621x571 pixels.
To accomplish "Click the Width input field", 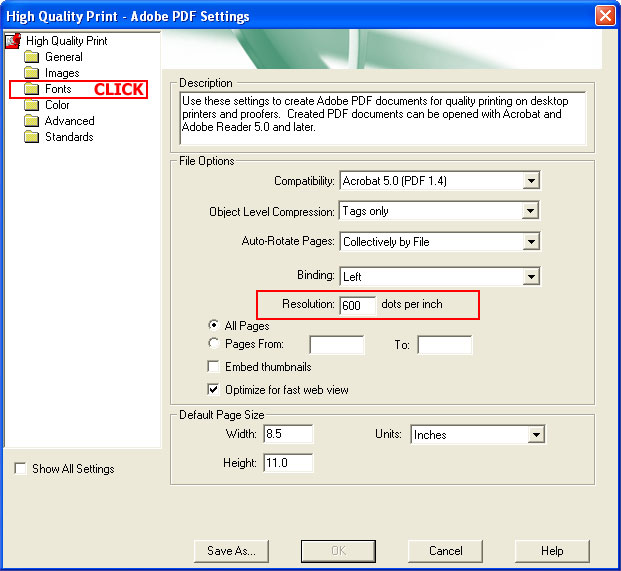I will click(x=288, y=435).
